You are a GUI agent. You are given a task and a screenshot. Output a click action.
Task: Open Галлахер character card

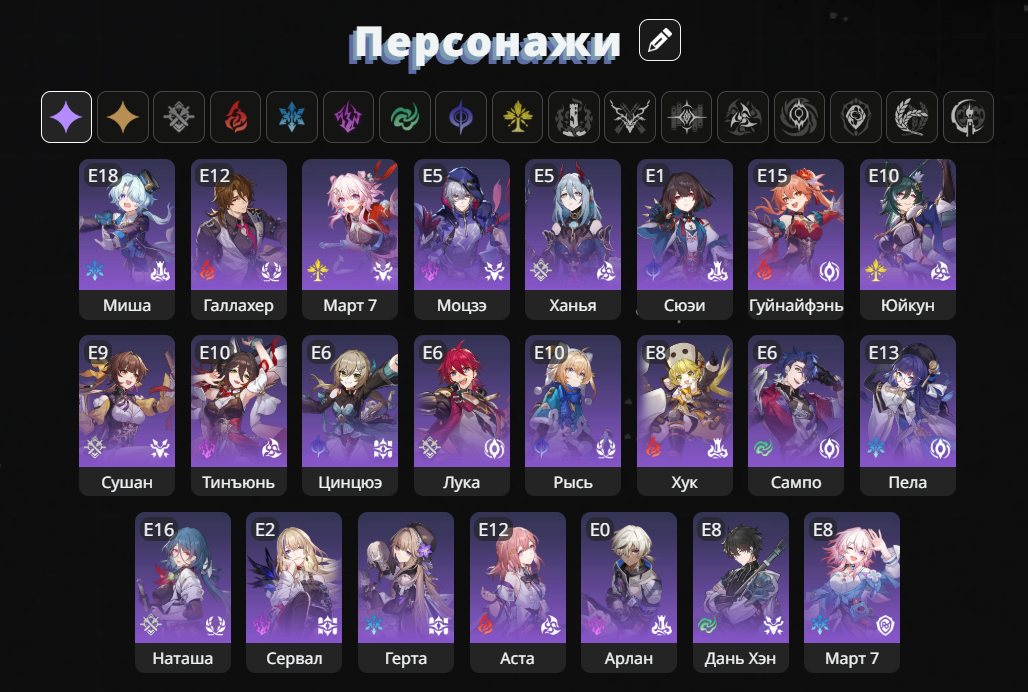[239, 239]
